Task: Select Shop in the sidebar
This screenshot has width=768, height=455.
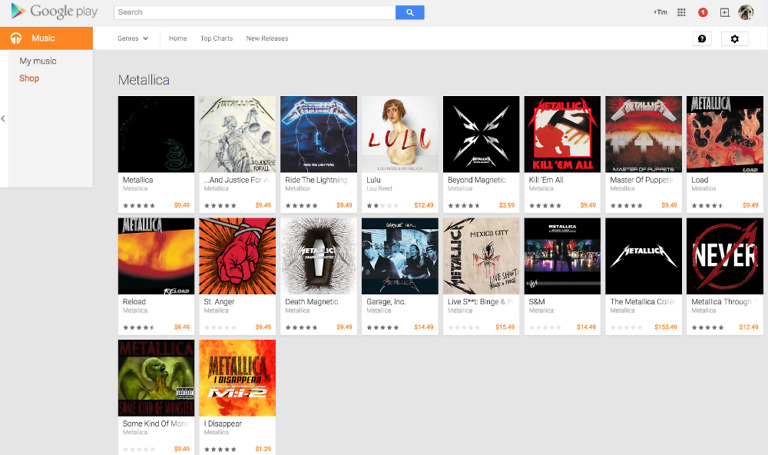Action: (x=29, y=78)
